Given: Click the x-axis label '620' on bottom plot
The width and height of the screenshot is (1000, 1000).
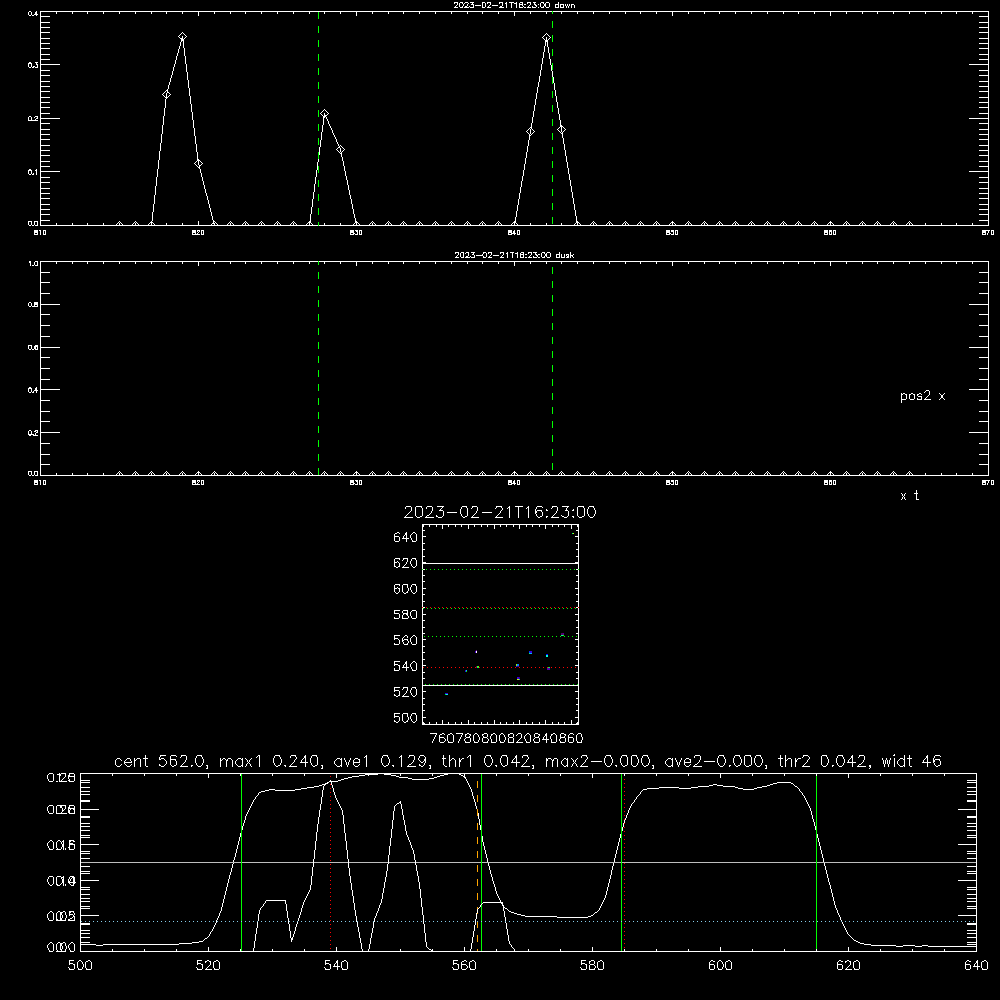Looking at the screenshot, I should [x=848, y=966].
